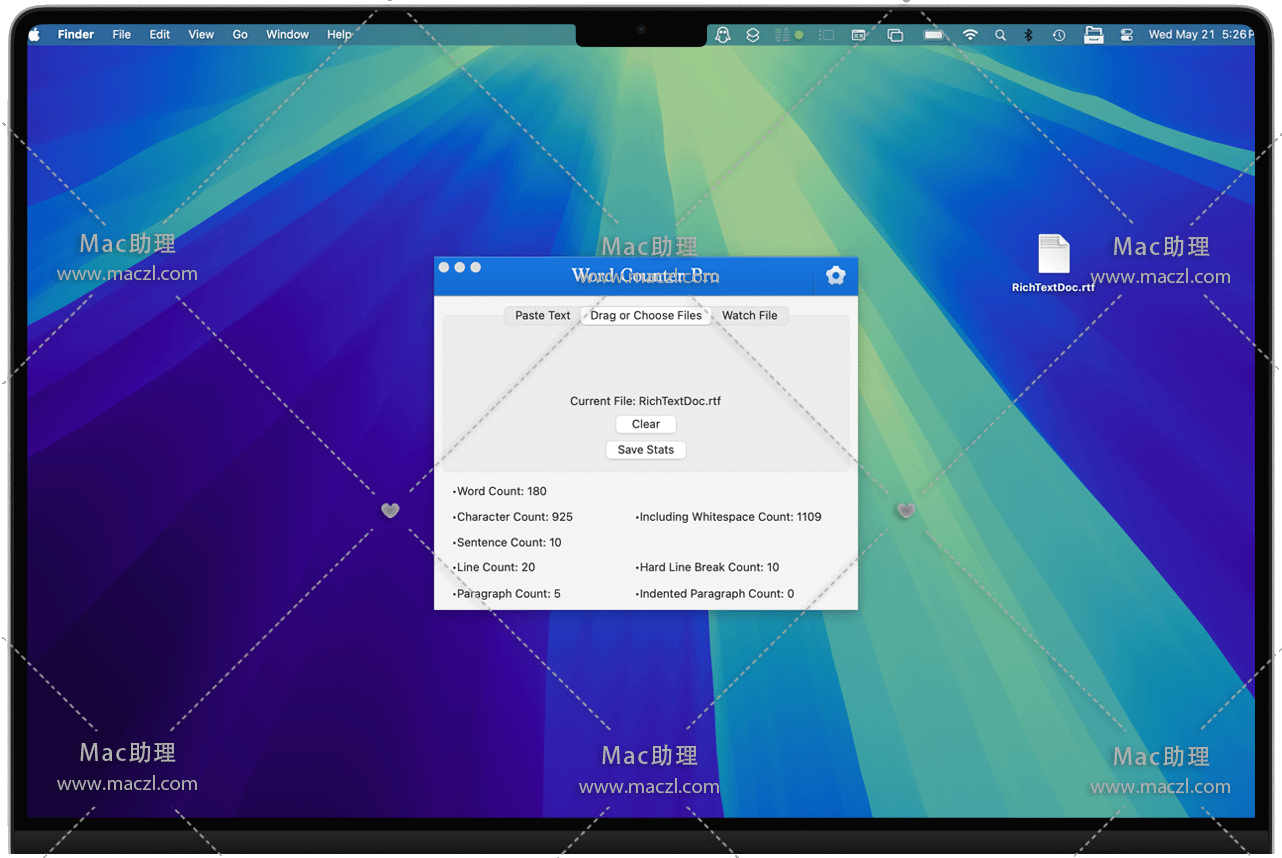Click the ghost icon in menu bar
Viewport: 1282px width, 858px height.
722,34
